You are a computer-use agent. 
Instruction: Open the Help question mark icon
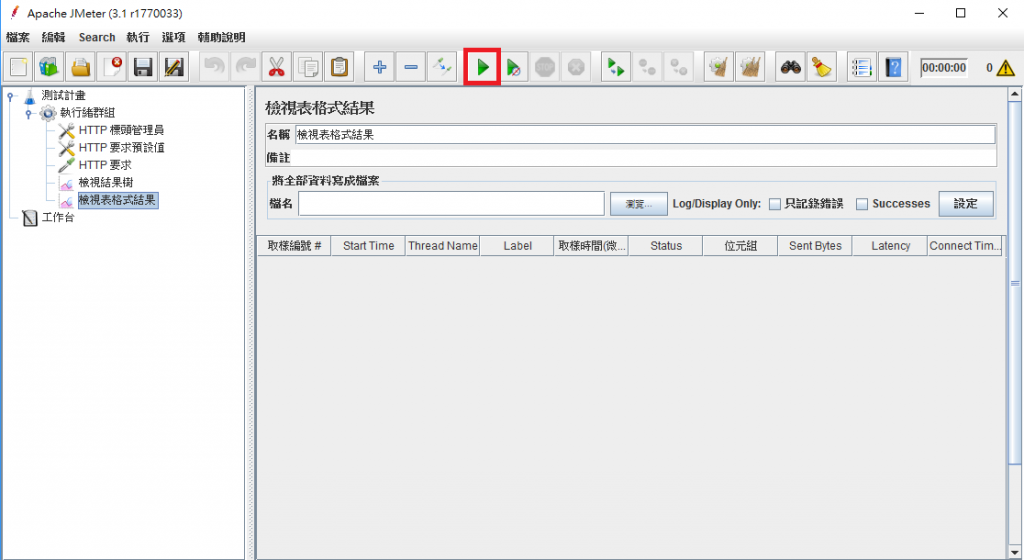coord(893,67)
